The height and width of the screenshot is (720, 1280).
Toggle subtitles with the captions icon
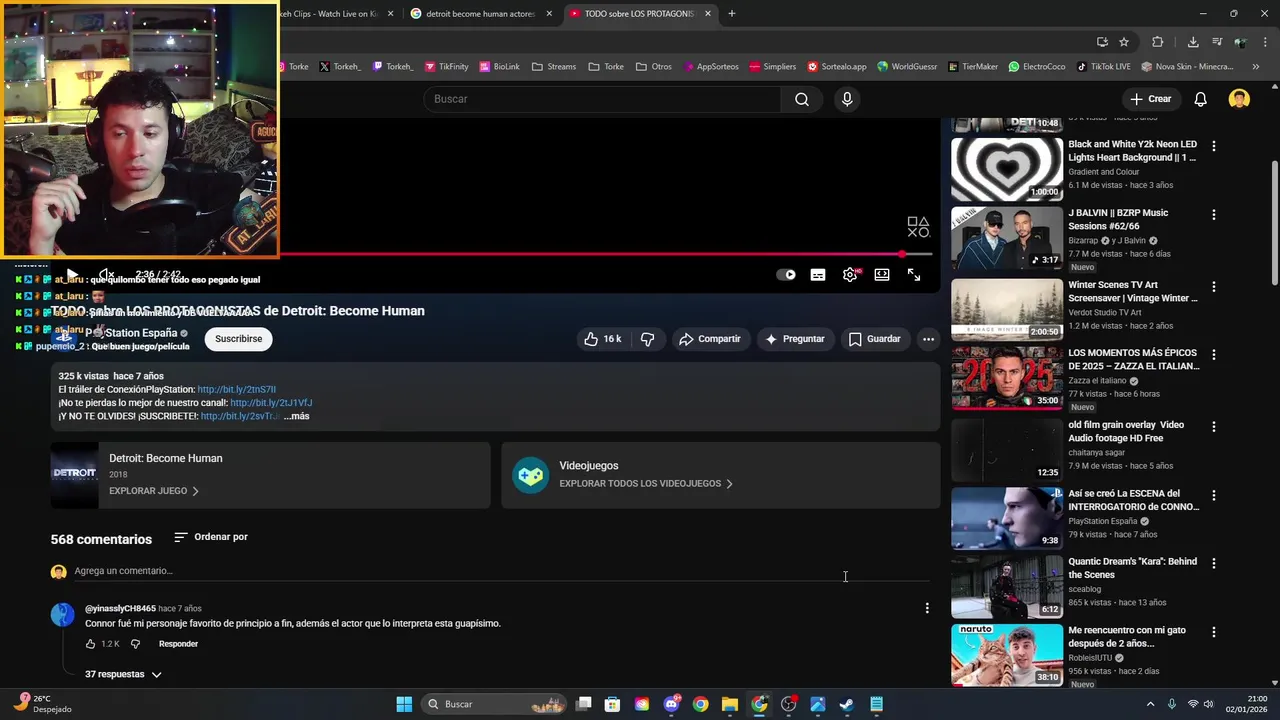click(x=818, y=275)
